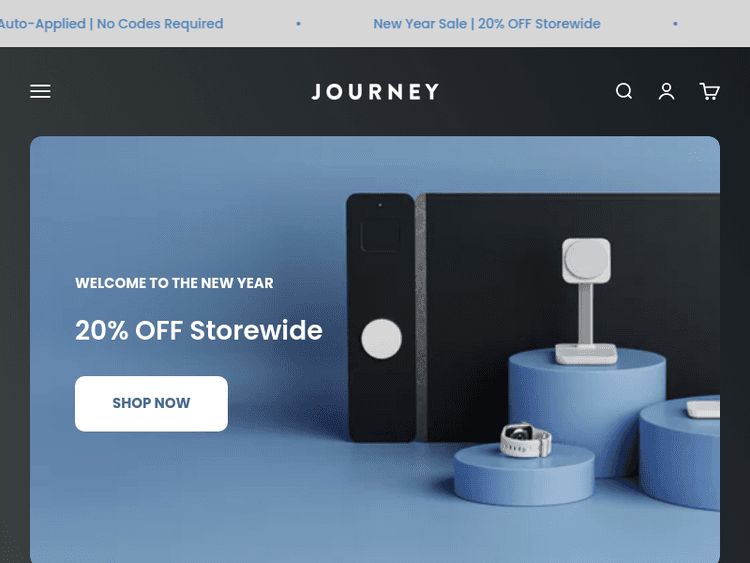Image resolution: width=750 pixels, height=563 pixels.
Task: Click the SHOP NOW button
Action: [151, 403]
